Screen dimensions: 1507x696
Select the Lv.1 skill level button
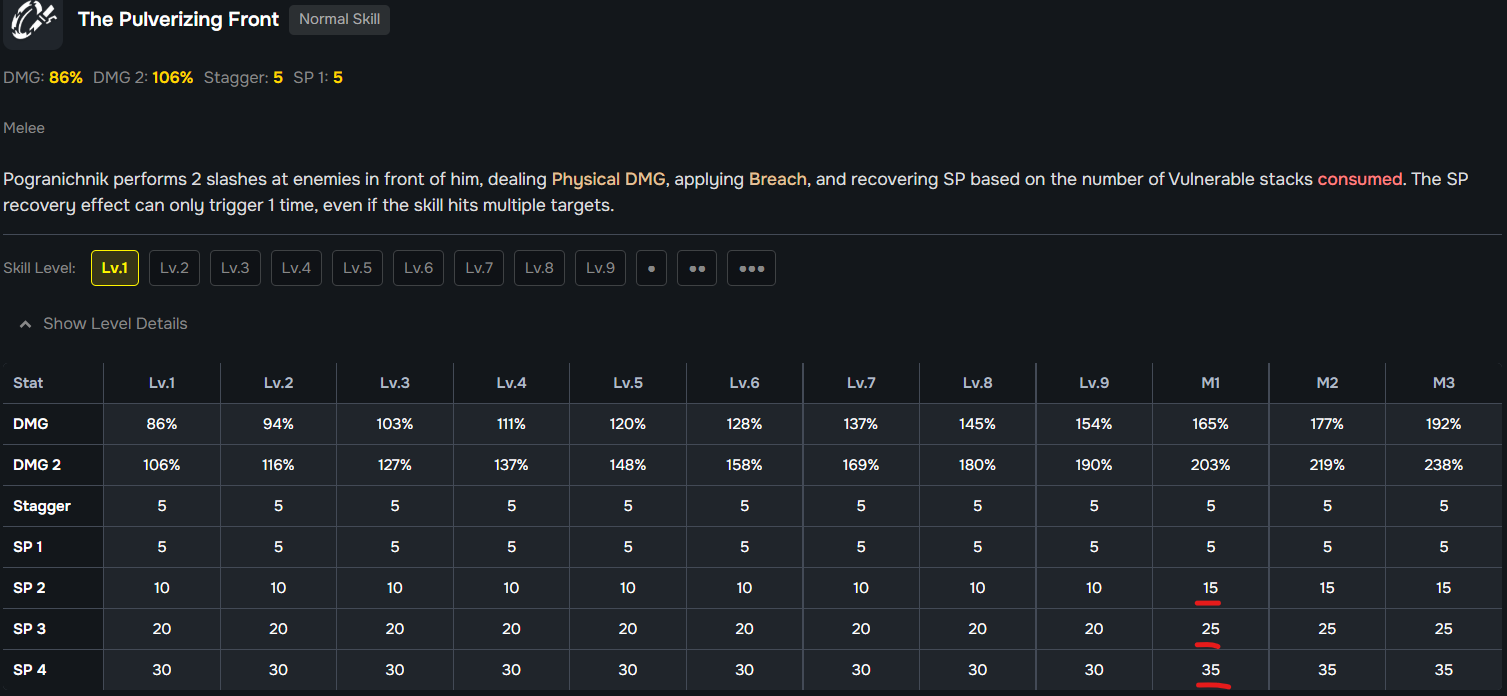(115, 268)
